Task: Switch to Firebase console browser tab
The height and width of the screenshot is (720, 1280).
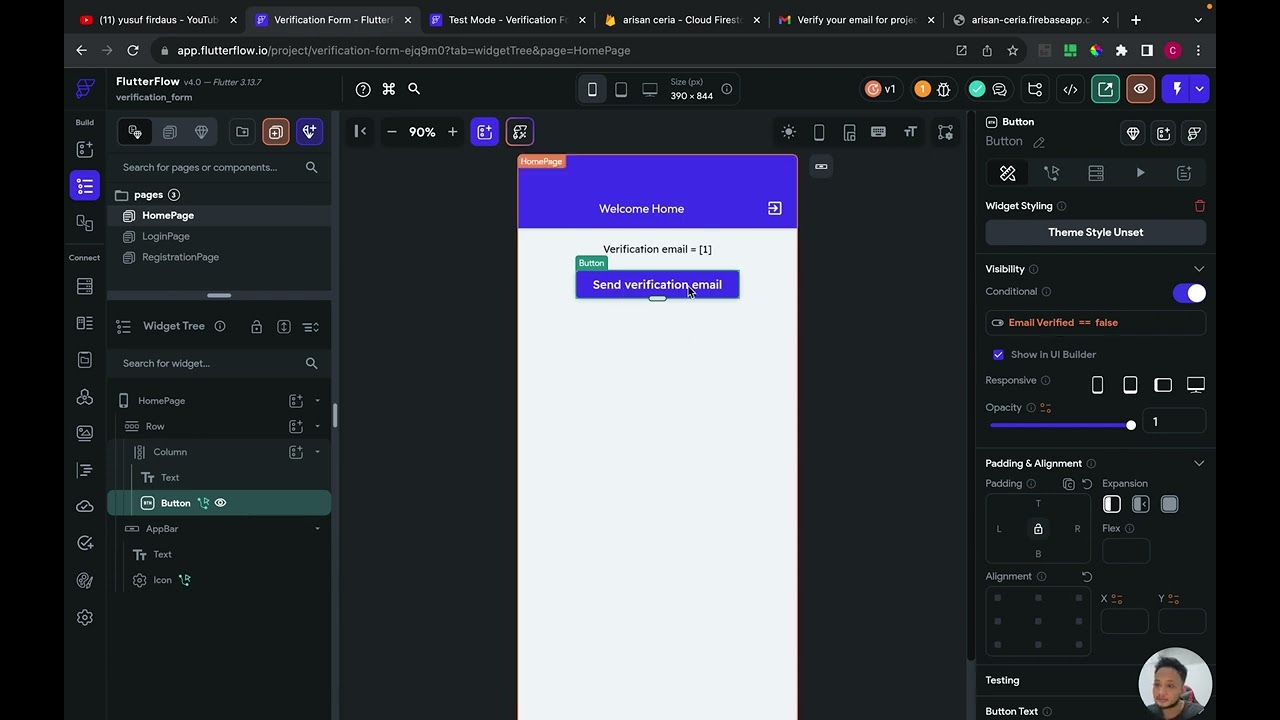Action: [x=681, y=20]
